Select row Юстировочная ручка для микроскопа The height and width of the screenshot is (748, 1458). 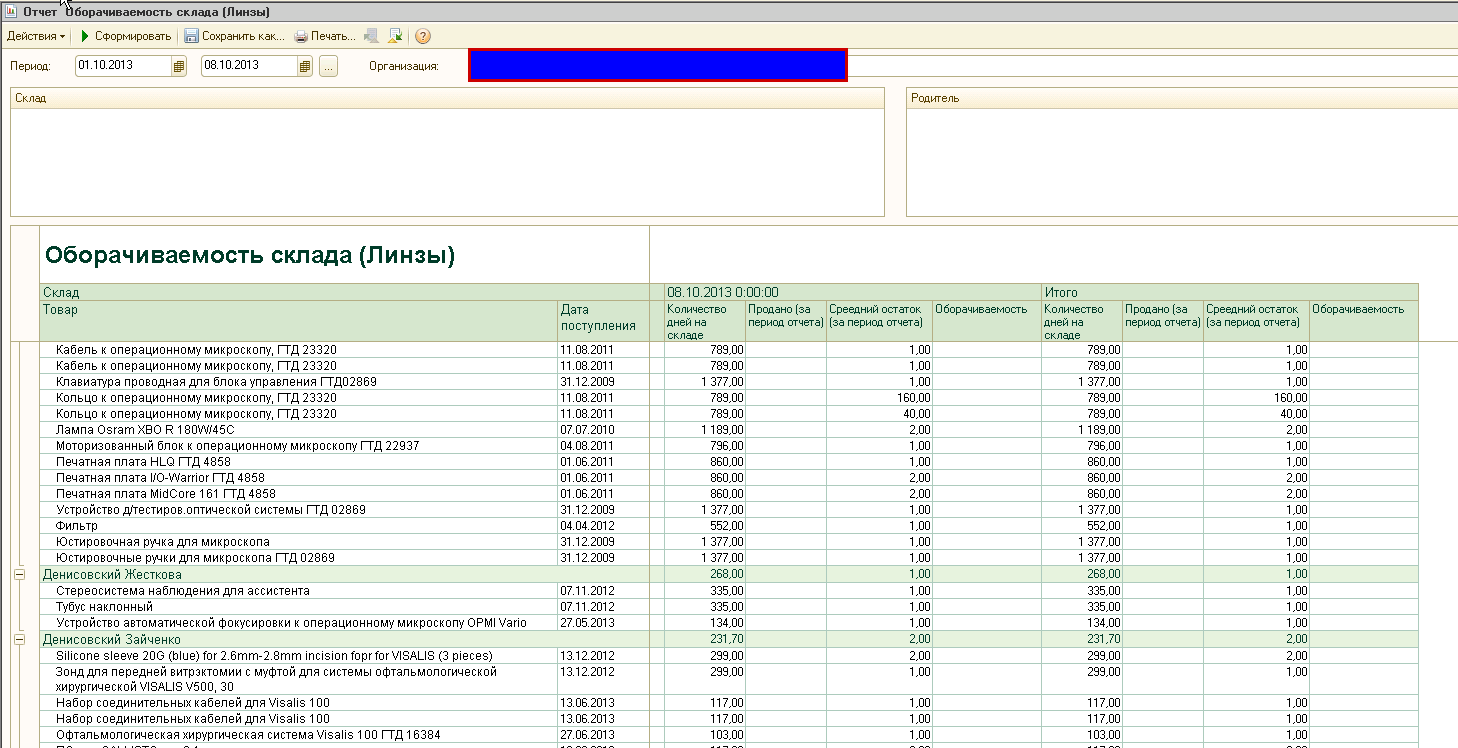click(729, 542)
